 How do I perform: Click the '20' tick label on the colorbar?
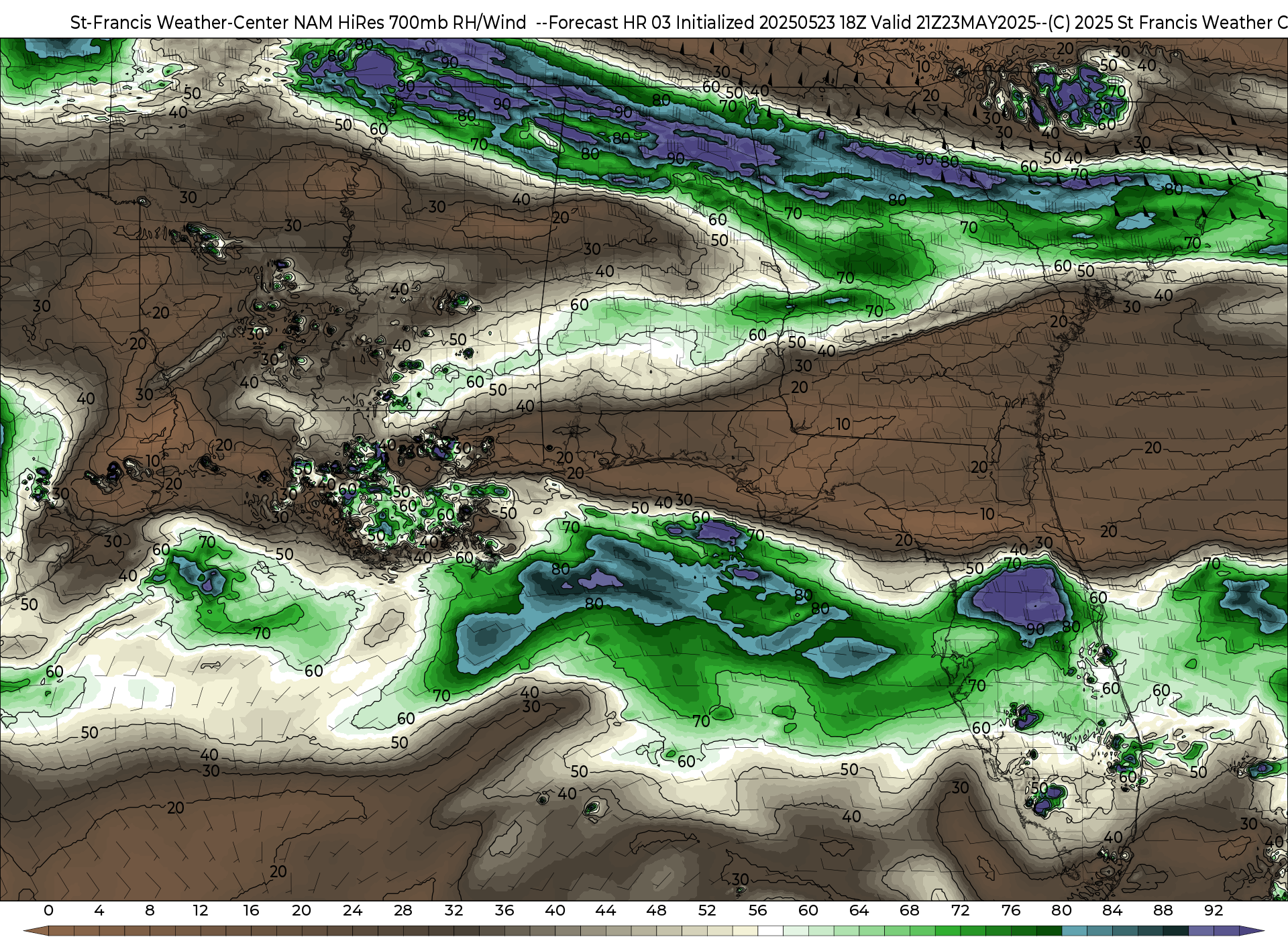tap(302, 910)
